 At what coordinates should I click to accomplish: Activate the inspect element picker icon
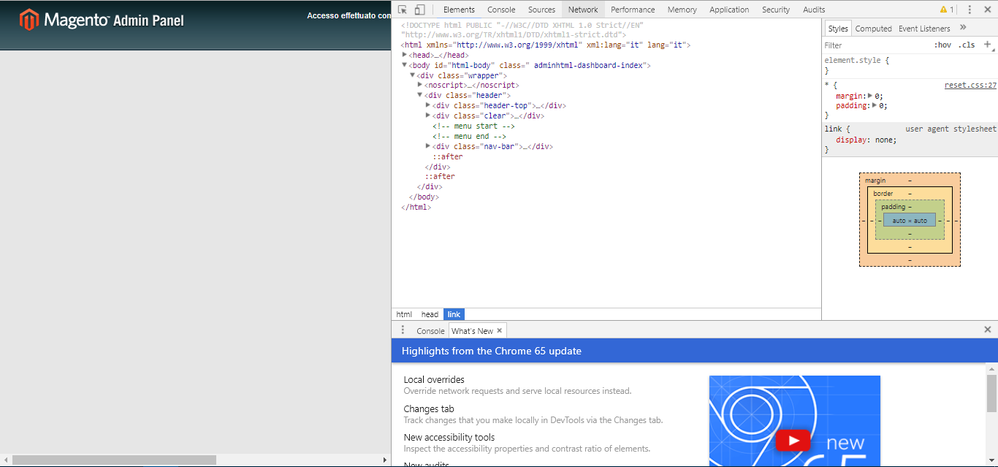coord(403,10)
